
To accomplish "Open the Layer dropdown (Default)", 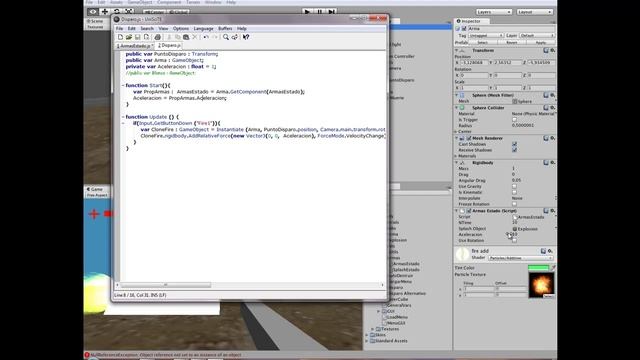I will 537,36.
